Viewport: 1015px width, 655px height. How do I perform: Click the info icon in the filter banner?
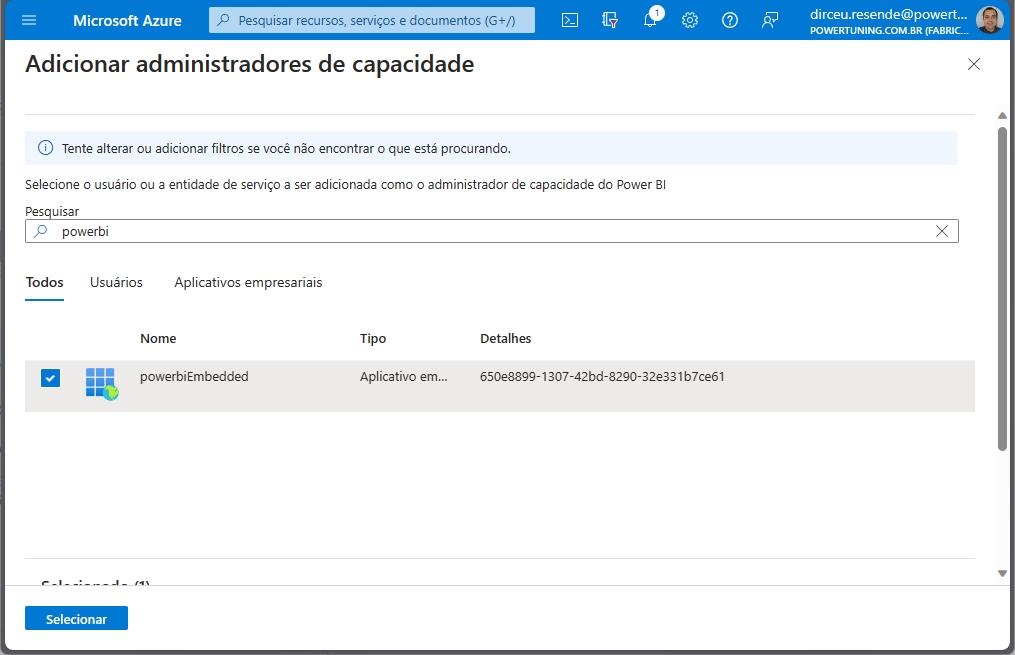click(x=45, y=148)
